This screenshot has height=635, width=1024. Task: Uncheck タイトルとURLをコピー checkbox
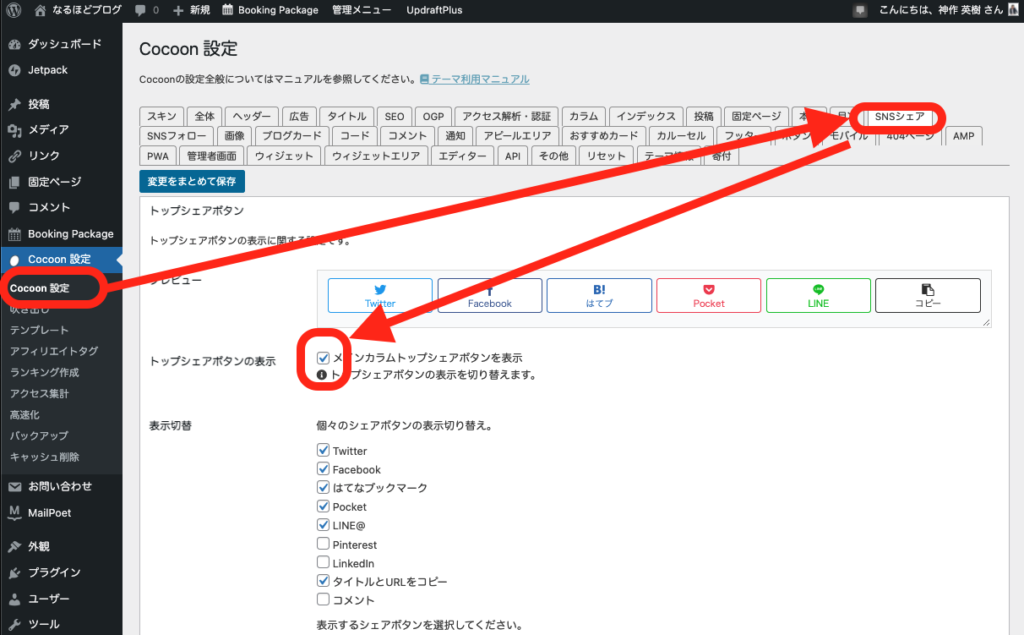[323, 581]
